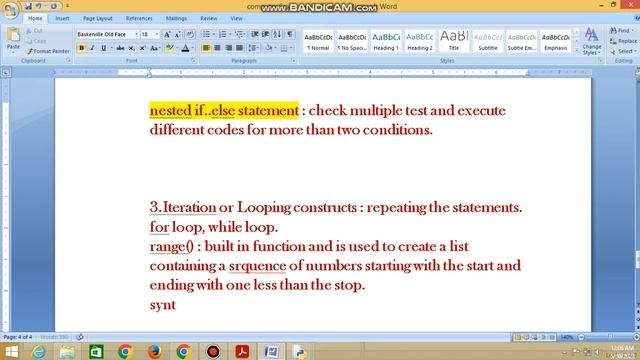Open the Change Styles menu
Screen dimensions: 640x360
coord(591,41)
